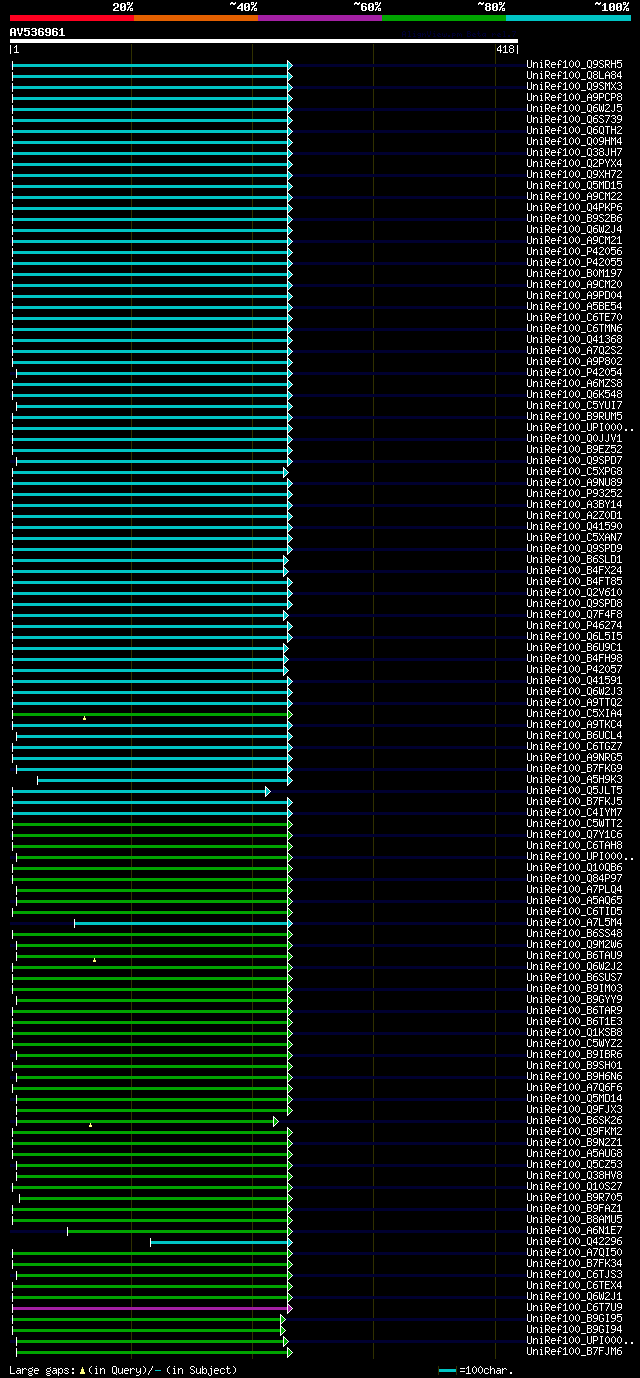The width and height of the screenshot is (640, 1378).
Task: Select label UniRef100_Q41368
Action: [x=574, y=339]
